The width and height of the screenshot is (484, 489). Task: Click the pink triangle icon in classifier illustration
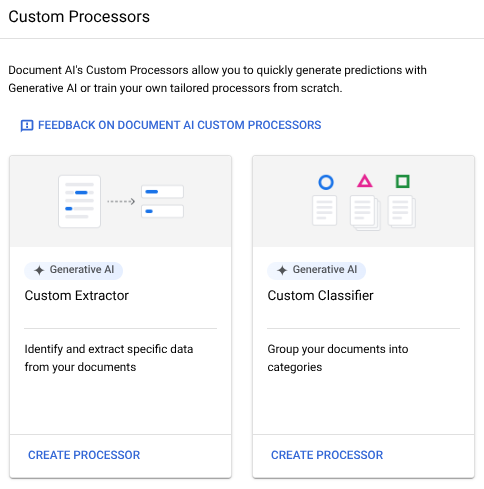tap(365, 181)
